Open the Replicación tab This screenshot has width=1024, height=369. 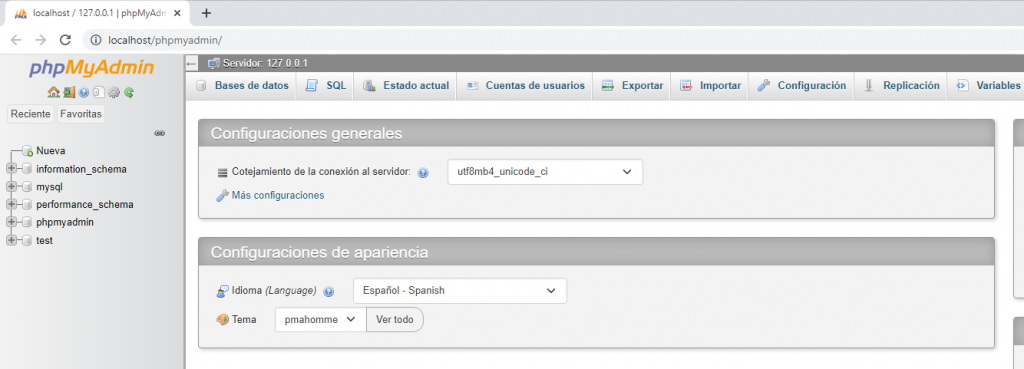[901, 86]
